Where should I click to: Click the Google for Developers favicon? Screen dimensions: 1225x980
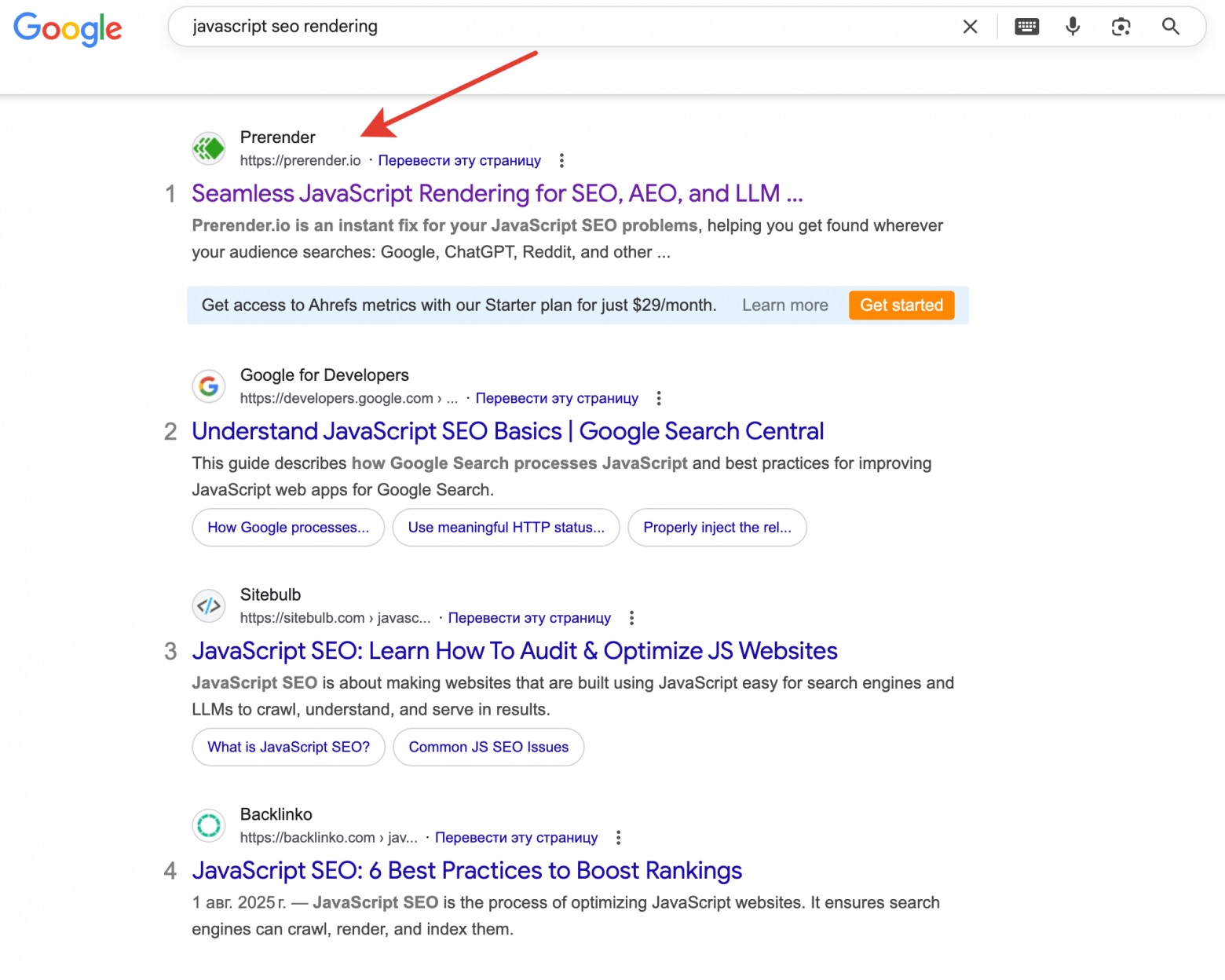pos(208,386)
